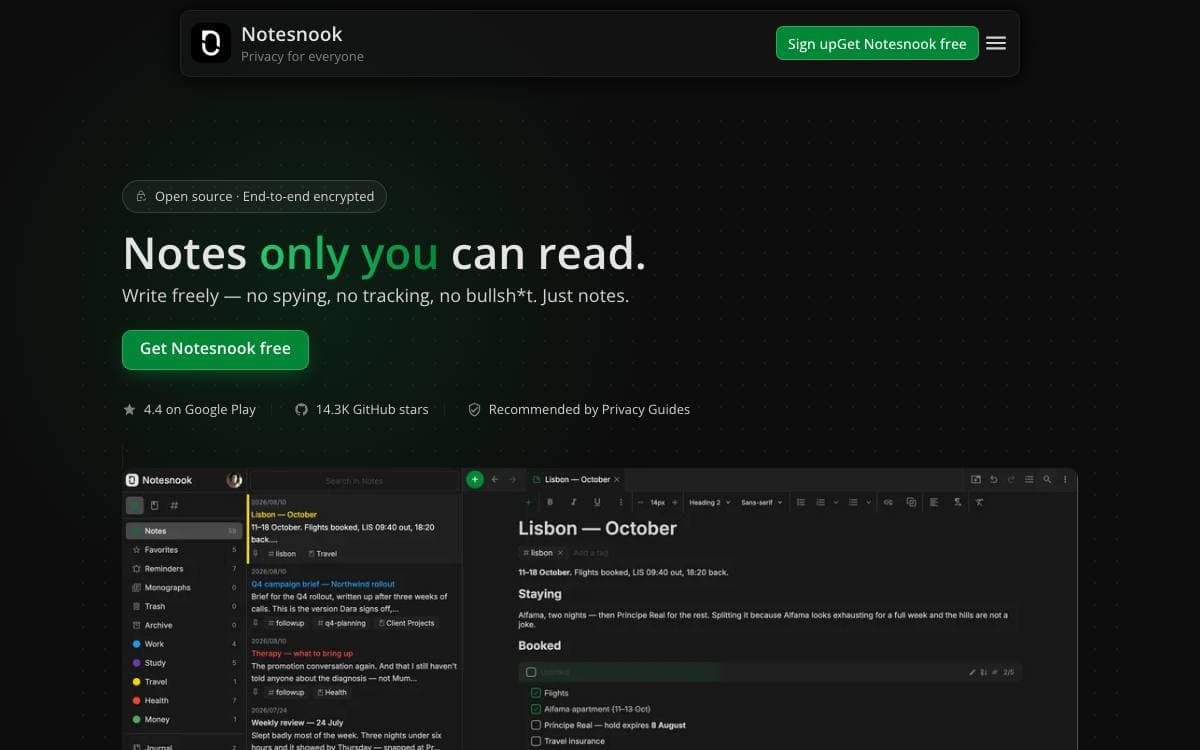Viewport: 1200px width, 750px height.
Task: Click the Get Notesnook free hero button
Action: coord(215,349)
